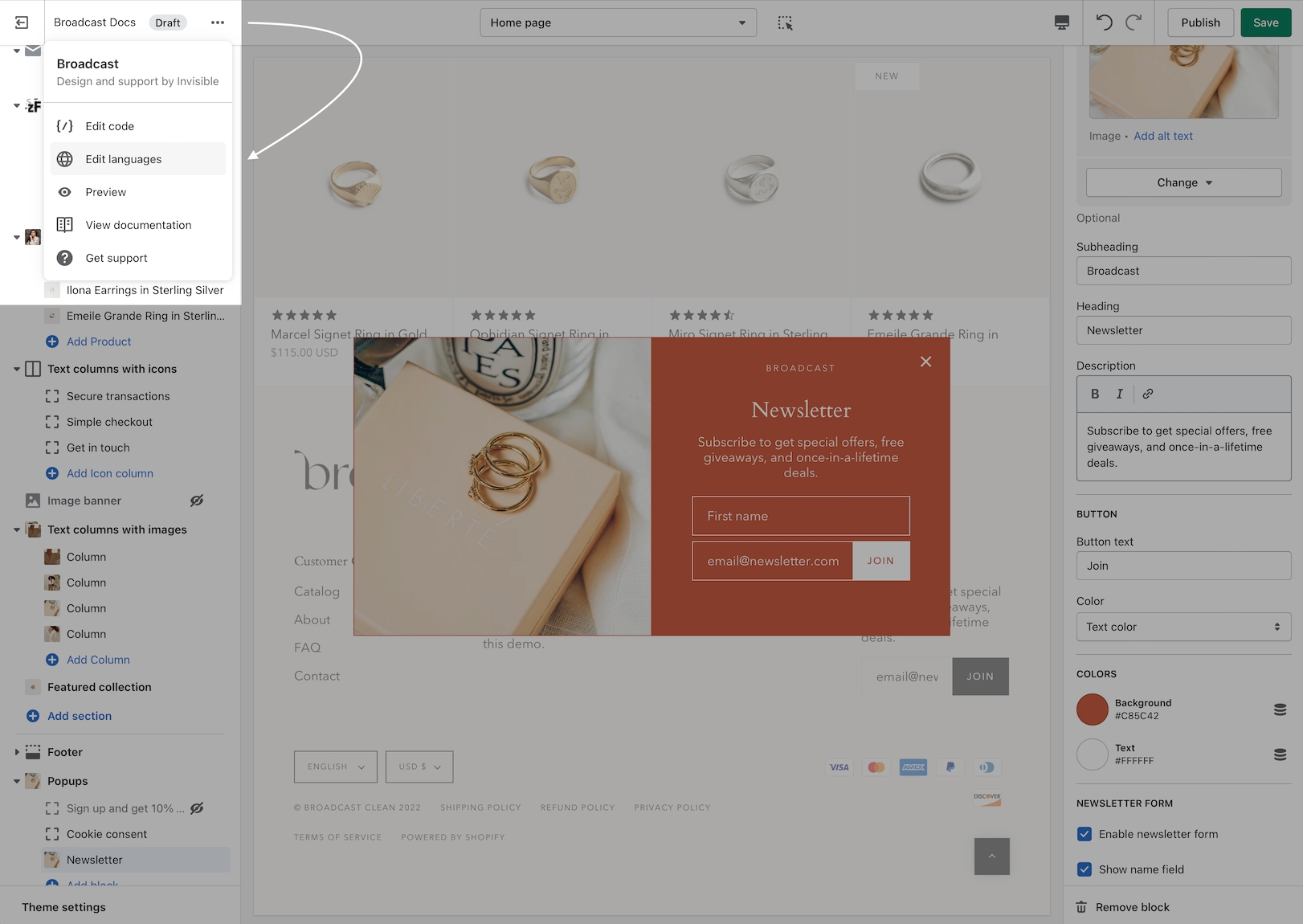The image size is (1303, 924).
Task: Toggle visibility of Image banner section
Action: [x=197, y=501]
